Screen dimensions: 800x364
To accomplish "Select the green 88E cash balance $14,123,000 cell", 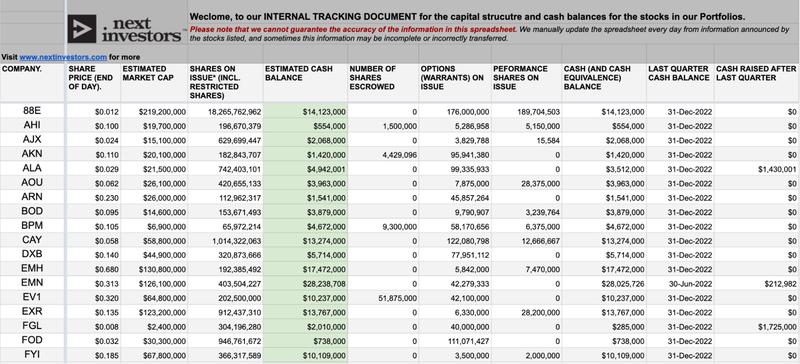I will coord(306,111).
